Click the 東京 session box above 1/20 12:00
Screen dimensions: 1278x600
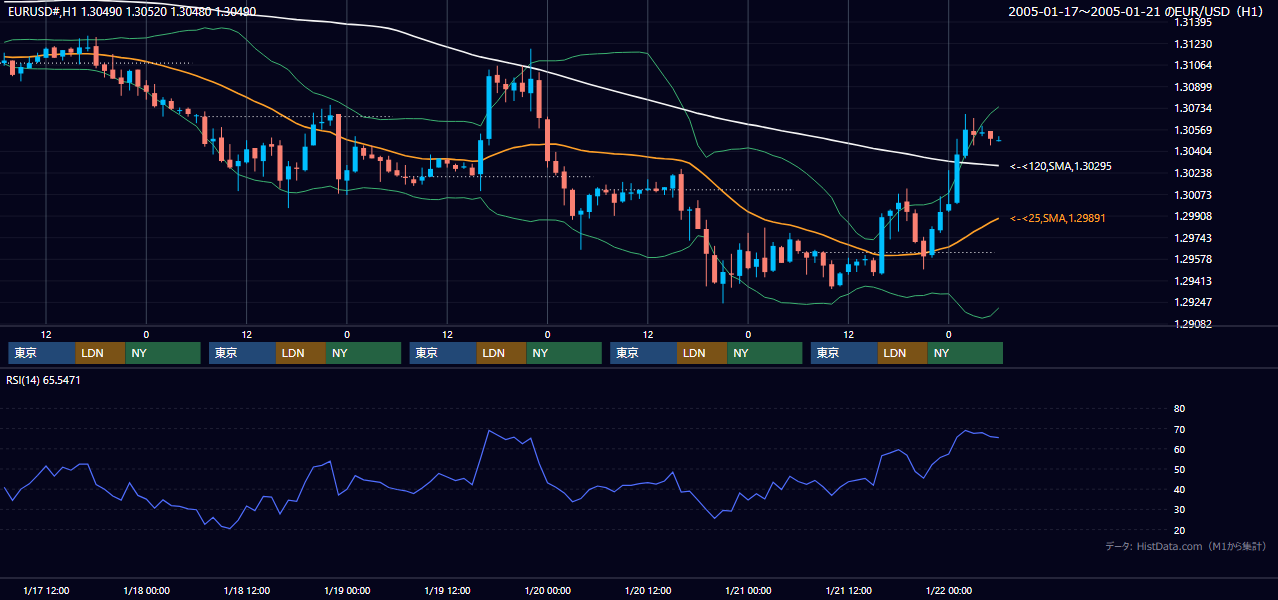[x=644, y=353]
